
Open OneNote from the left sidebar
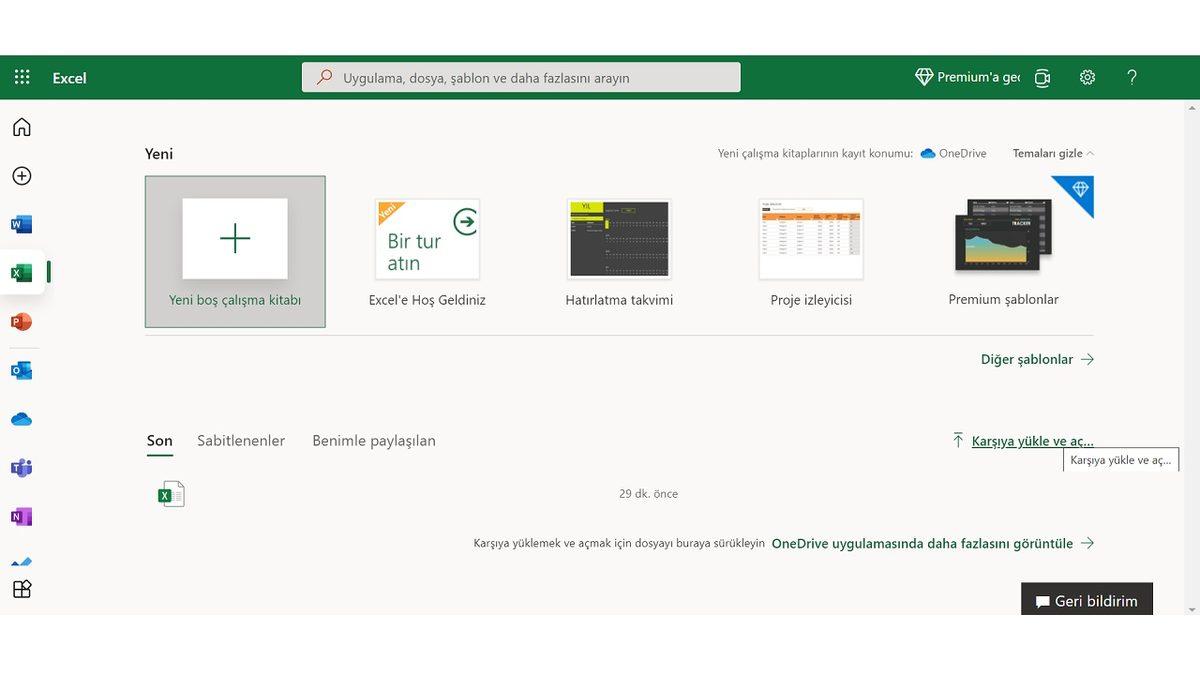click(x=21, y=516)
